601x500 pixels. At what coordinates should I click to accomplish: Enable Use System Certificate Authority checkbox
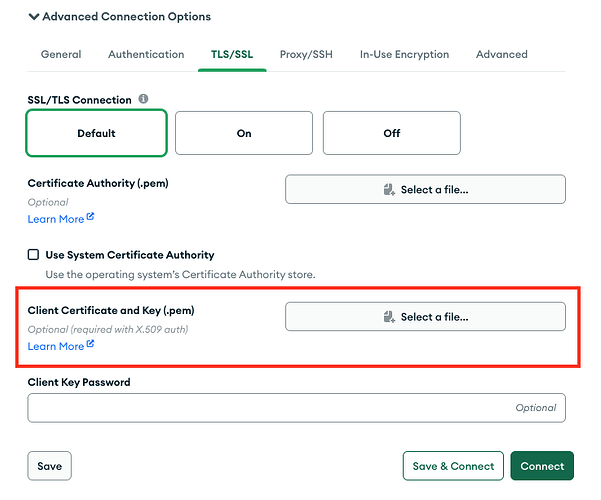(x=33, y=255)
